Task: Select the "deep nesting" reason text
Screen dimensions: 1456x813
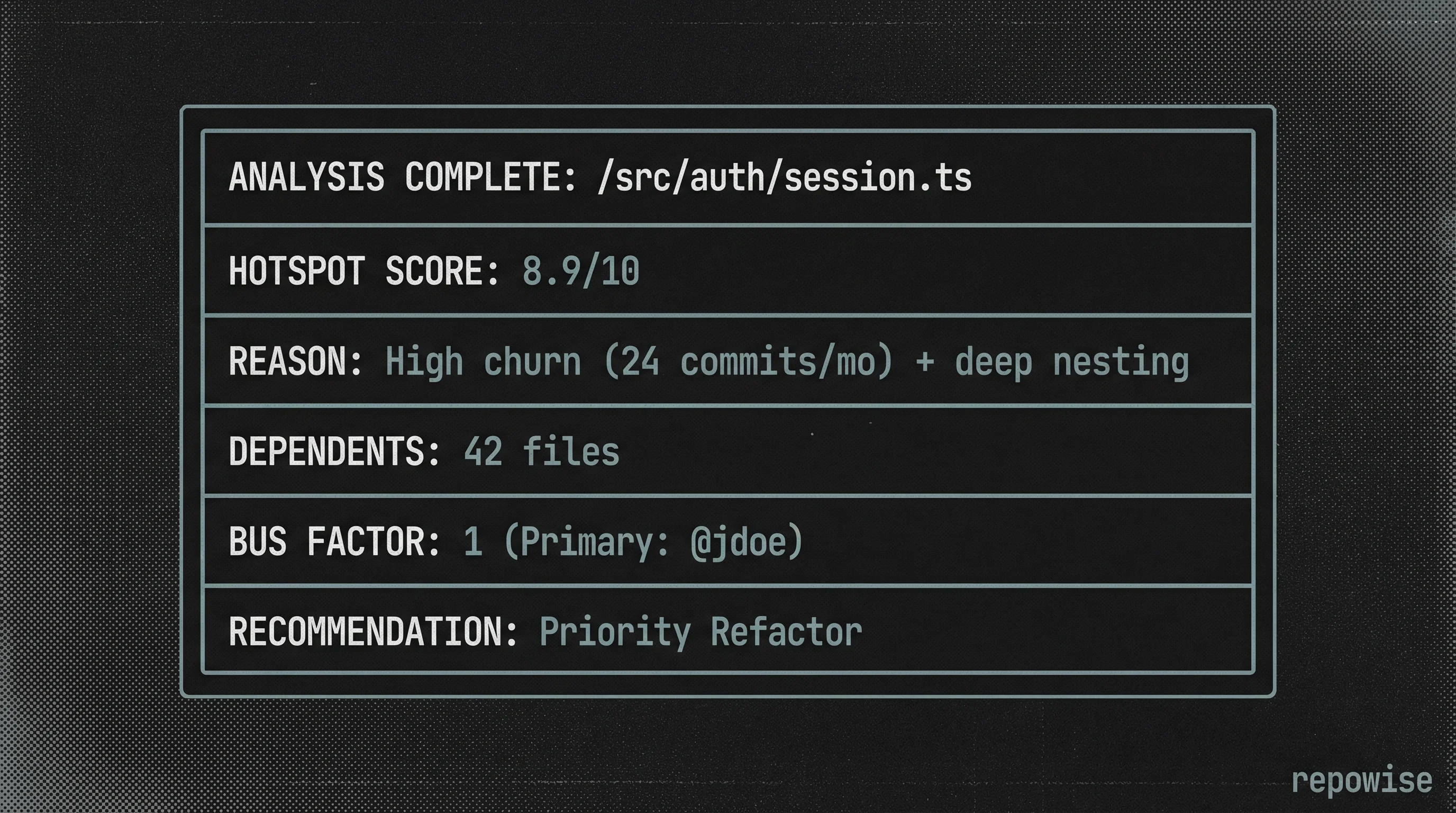Action: (x=1072, y=362)
